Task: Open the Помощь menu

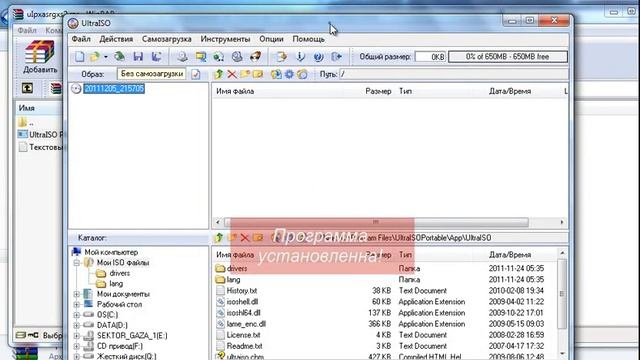Action: [309, 39]
